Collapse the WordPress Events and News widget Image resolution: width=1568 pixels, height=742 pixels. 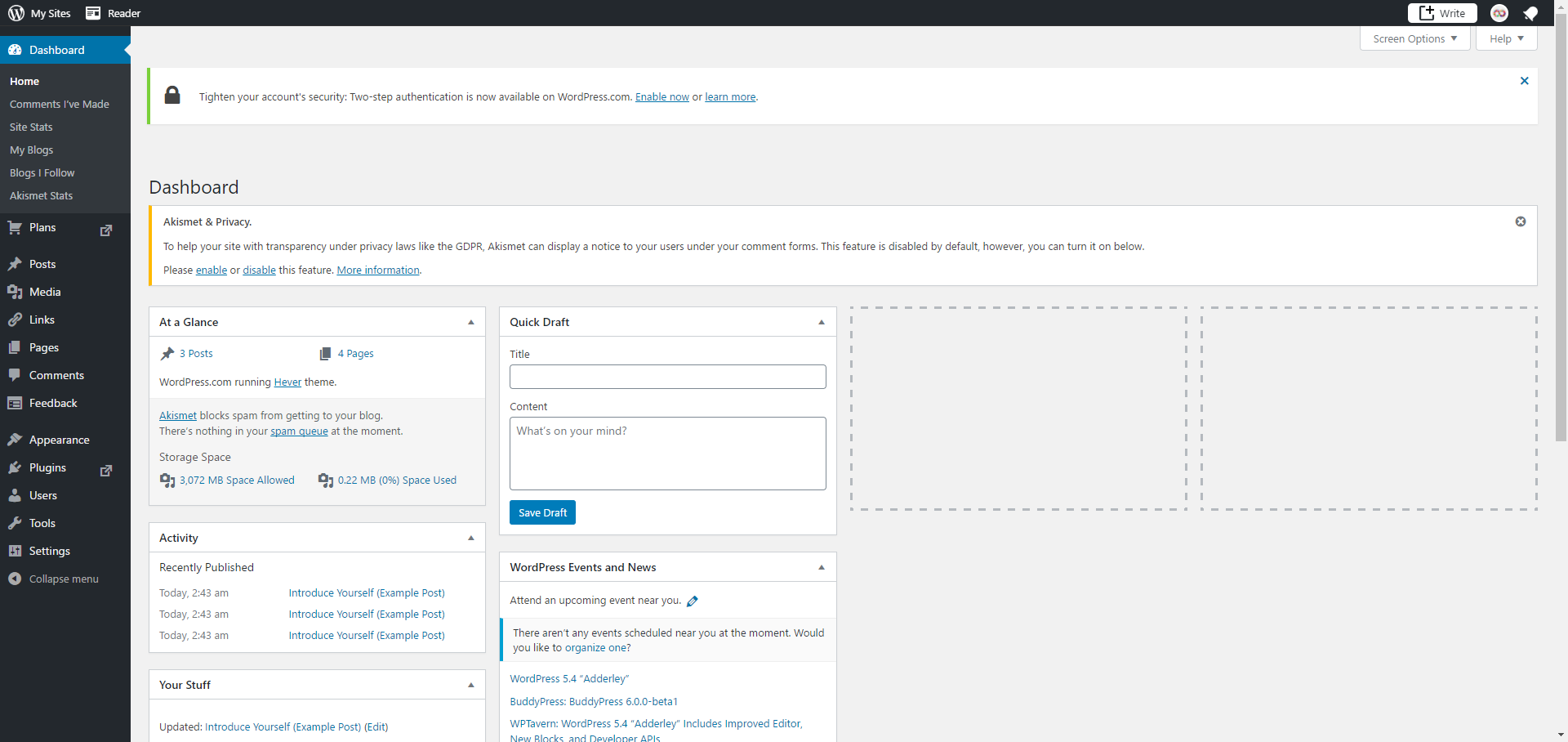click(x=822, y=567)
